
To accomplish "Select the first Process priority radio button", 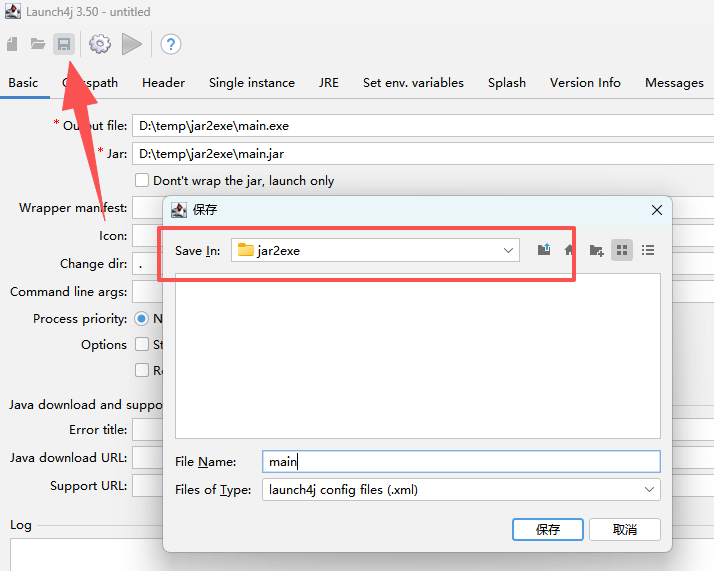I will click(x=142, y=318).
